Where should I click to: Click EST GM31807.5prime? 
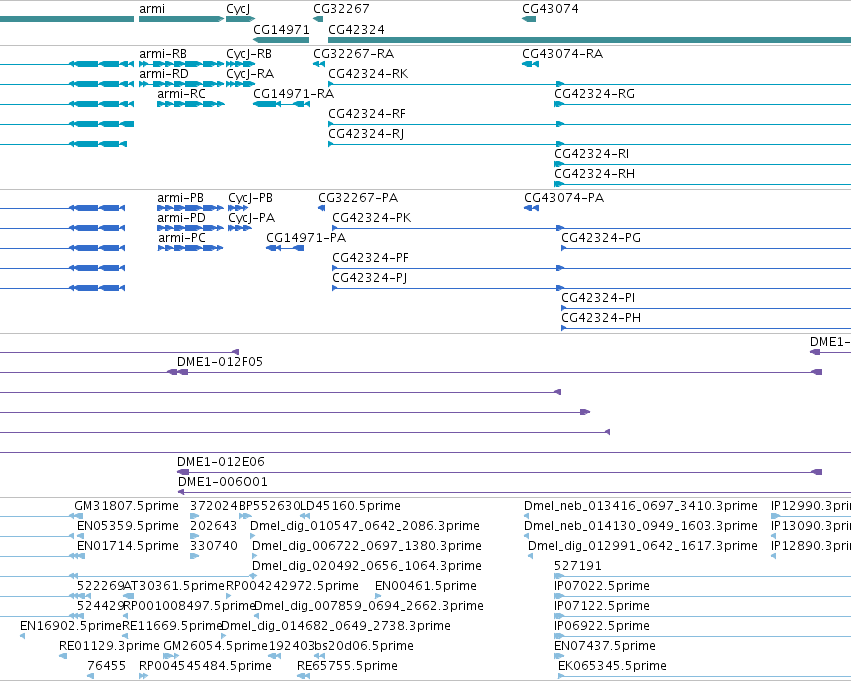click(126, 506)
